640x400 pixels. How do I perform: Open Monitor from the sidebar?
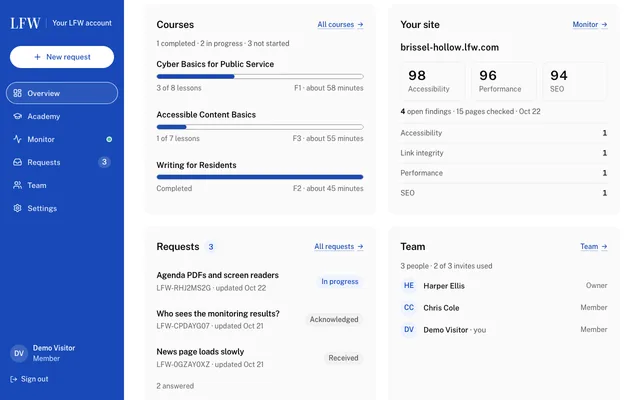pos(62,139)
